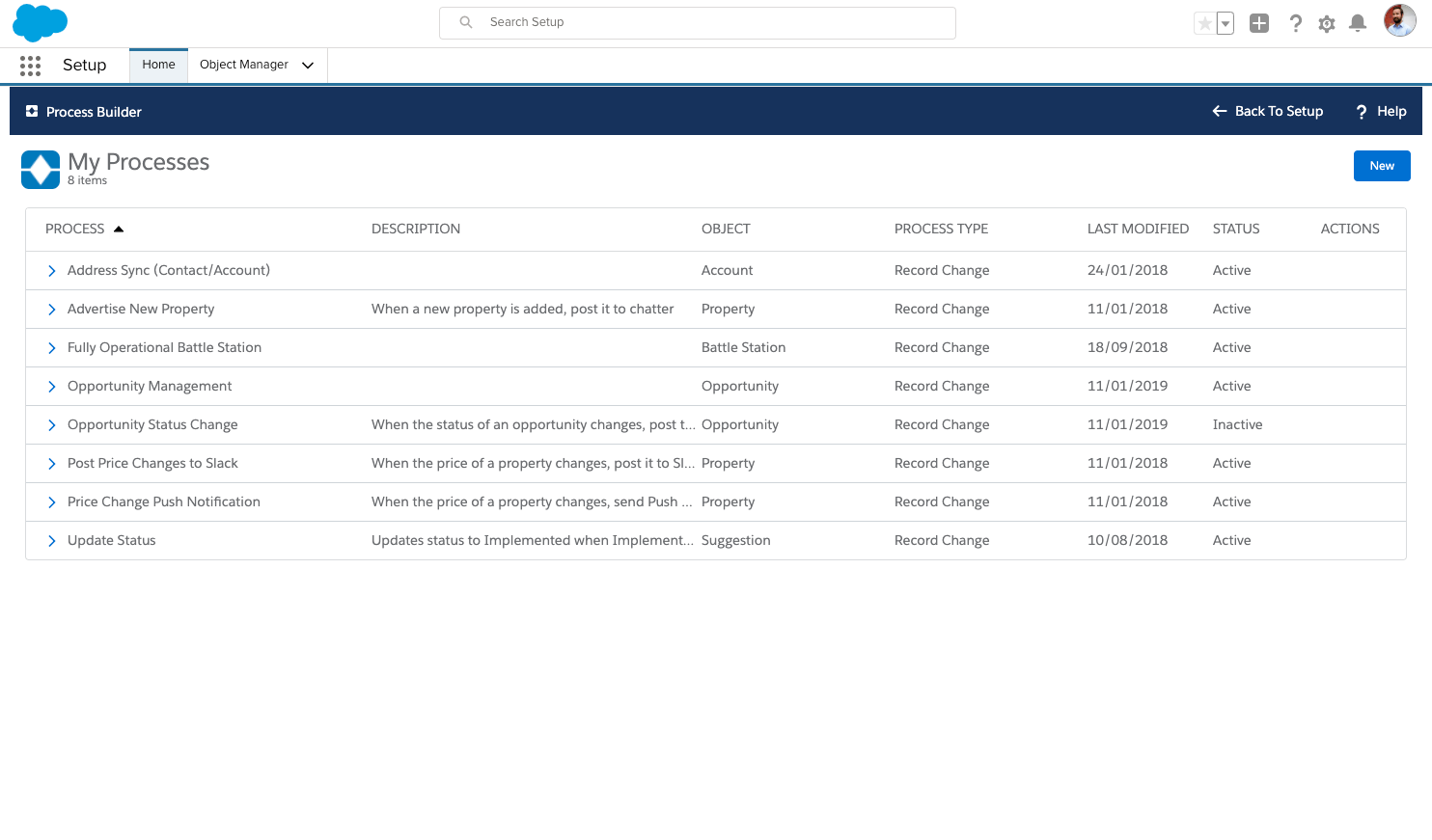Switch to the Home tab
Viewport: 1432px width, 840px height.
[x=158, y=65]
